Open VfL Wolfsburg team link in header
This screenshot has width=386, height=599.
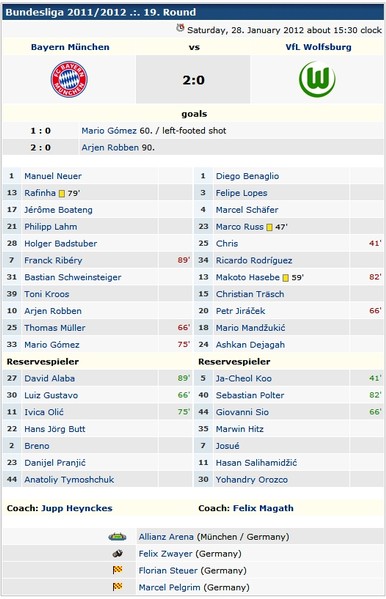point(318,47)
